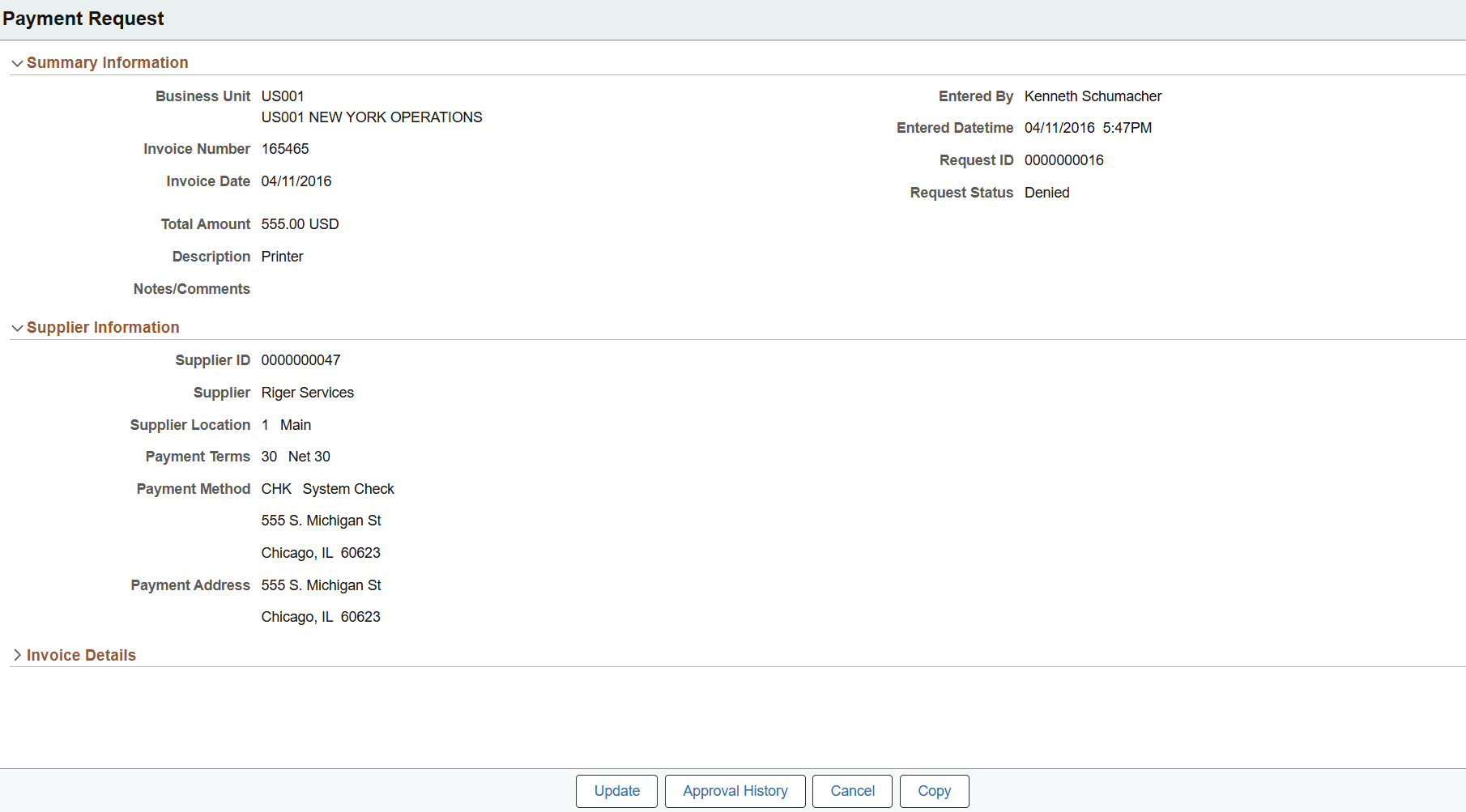Open the Approval History

pyautogui.click(x=735, y=791)
